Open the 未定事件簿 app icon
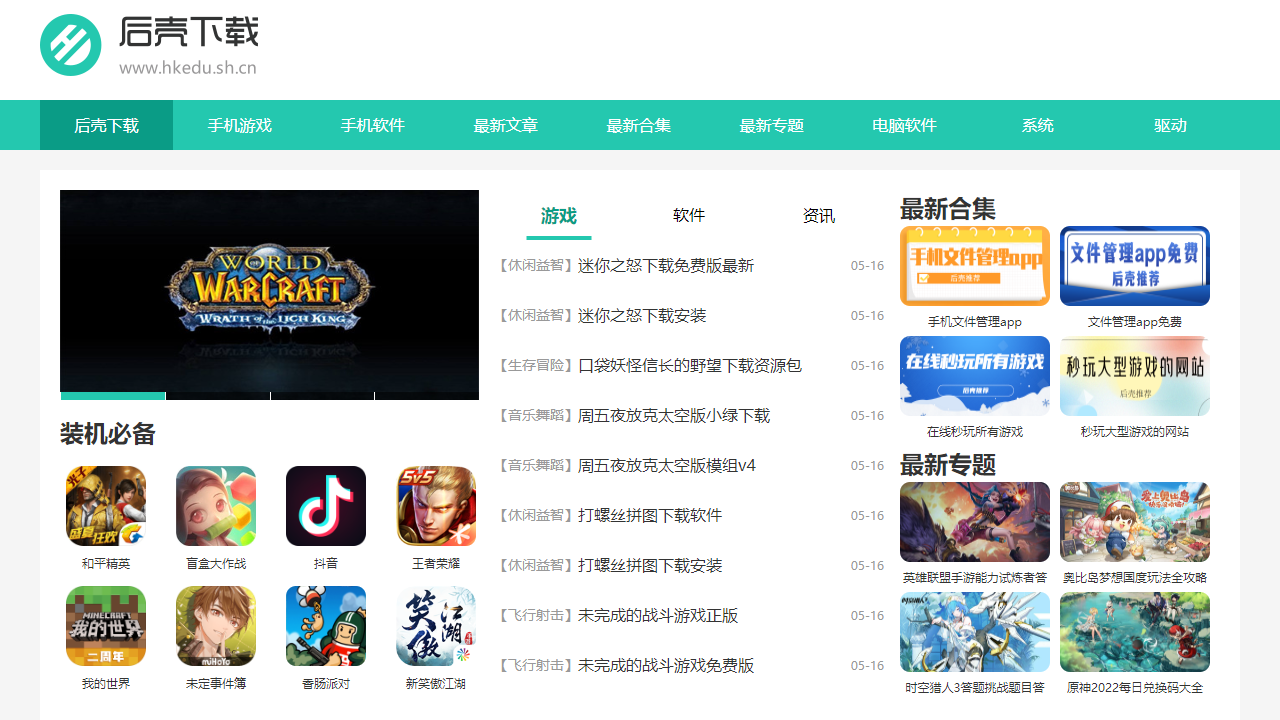This screenshot has width=1280, height=720. coord(216,626)
